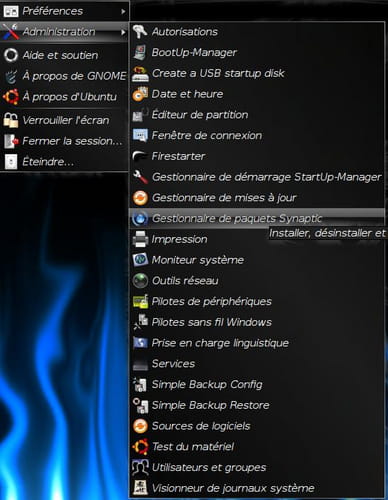Click the update manager orange icon

[140, 198]
